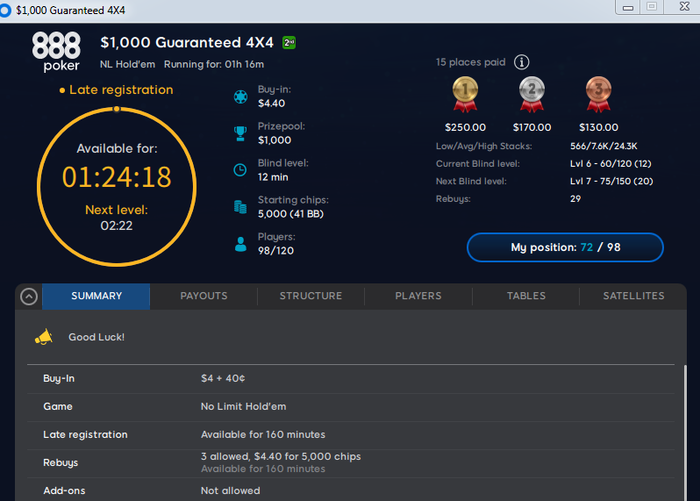Click the Next level 02:22 timer

117,225
